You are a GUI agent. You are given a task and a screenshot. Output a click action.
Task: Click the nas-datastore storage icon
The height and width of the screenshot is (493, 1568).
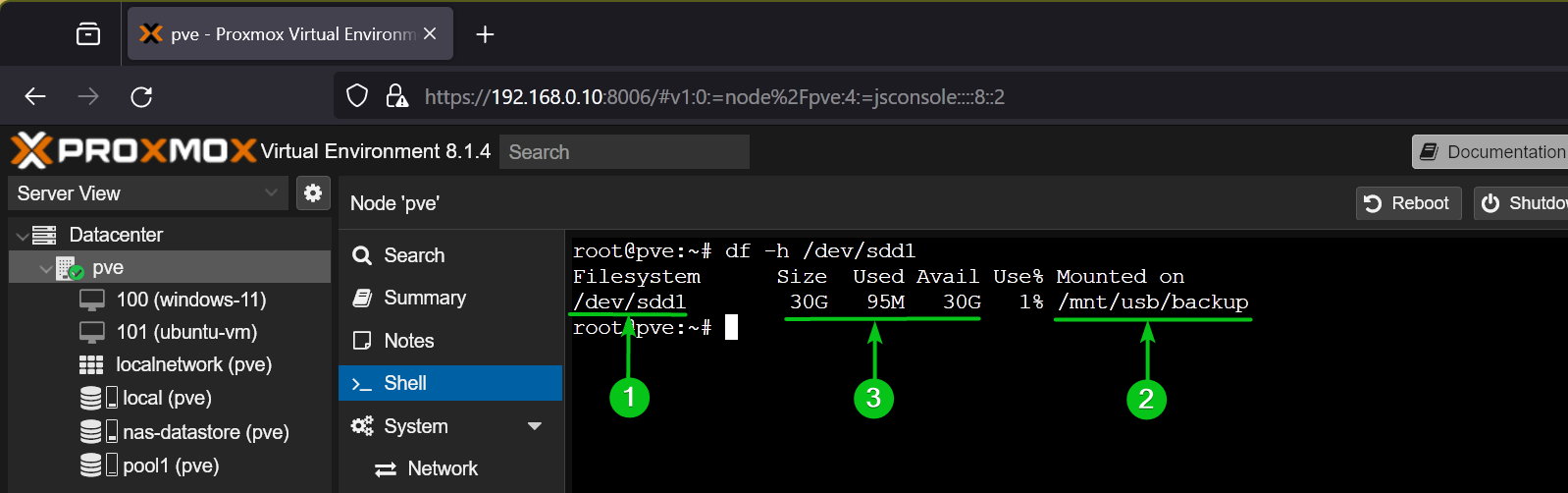pos(98,432)
